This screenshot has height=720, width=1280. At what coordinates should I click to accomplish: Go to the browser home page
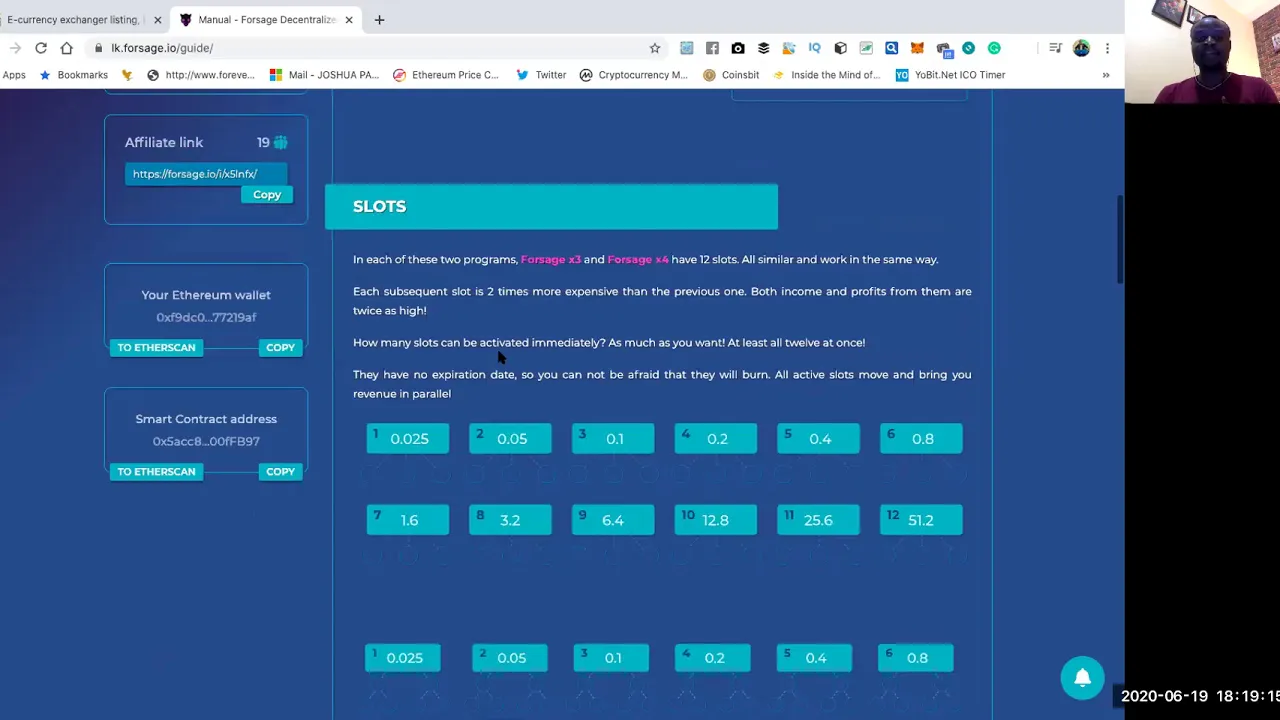(66, 48)
